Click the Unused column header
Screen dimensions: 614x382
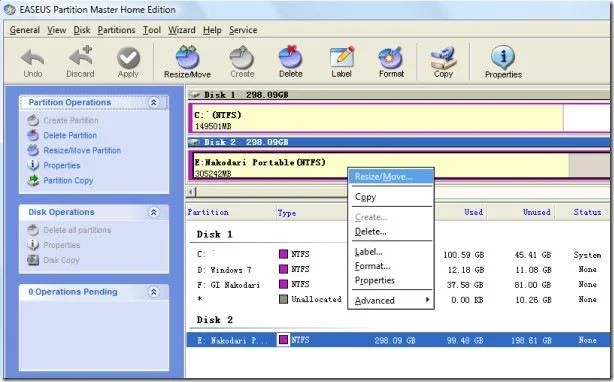(536, 212)
